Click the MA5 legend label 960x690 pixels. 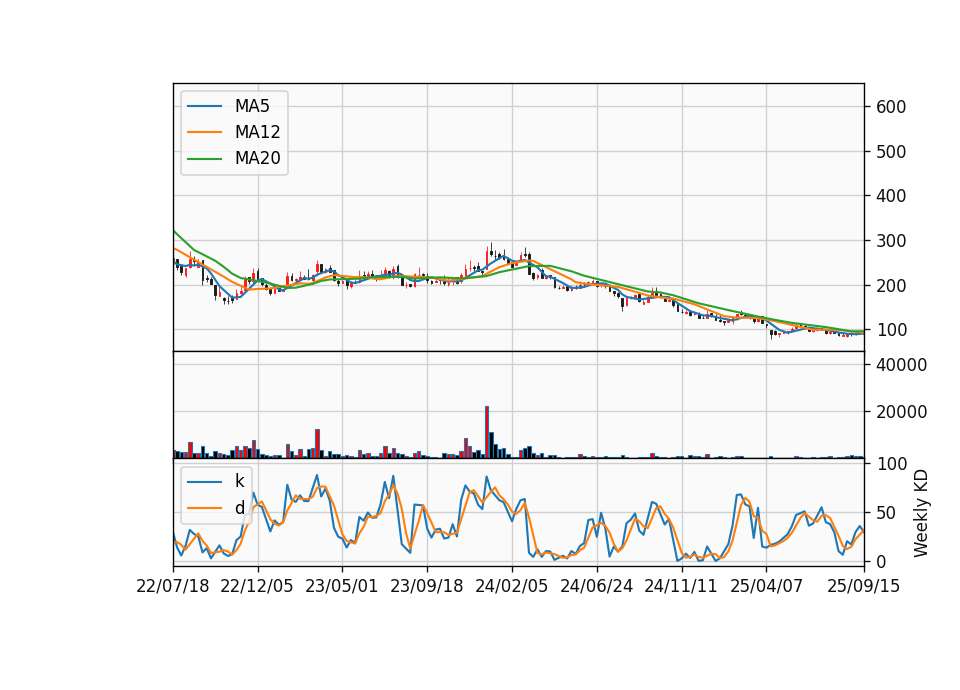pyautogui.click(x=252, y=106)
